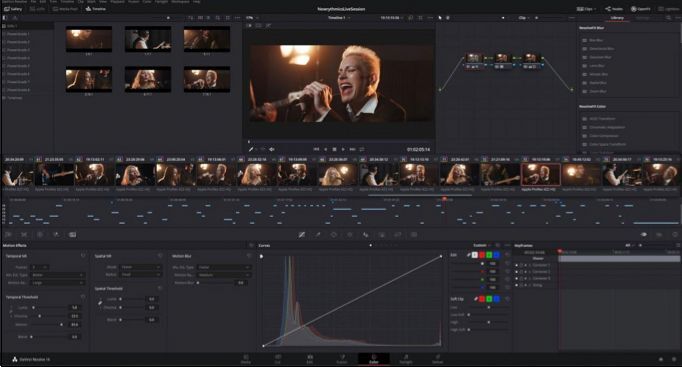
Task: Open the 3D stereoscopic palette
Action: click(414, 234)
